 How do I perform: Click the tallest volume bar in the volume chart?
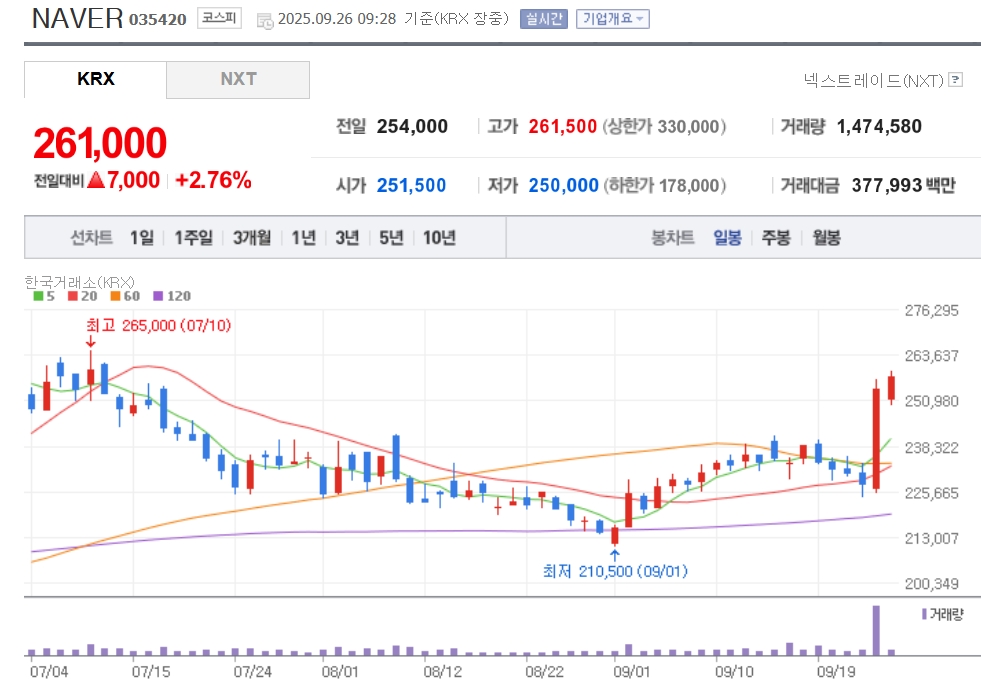point(876,630)
